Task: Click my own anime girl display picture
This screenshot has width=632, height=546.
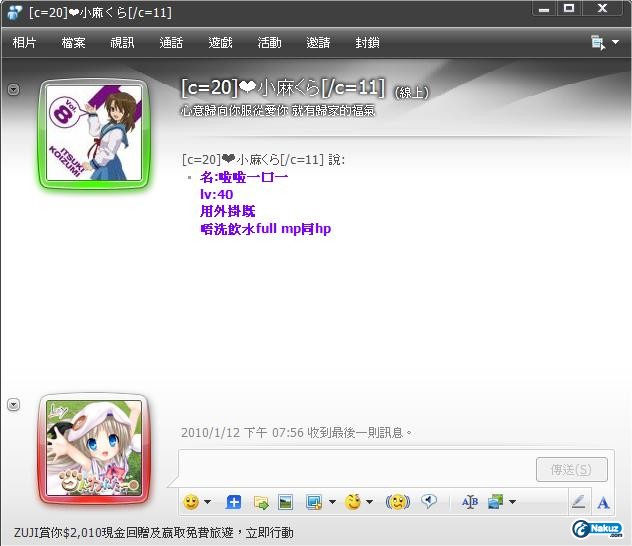Action: click(x=94, y=448)
